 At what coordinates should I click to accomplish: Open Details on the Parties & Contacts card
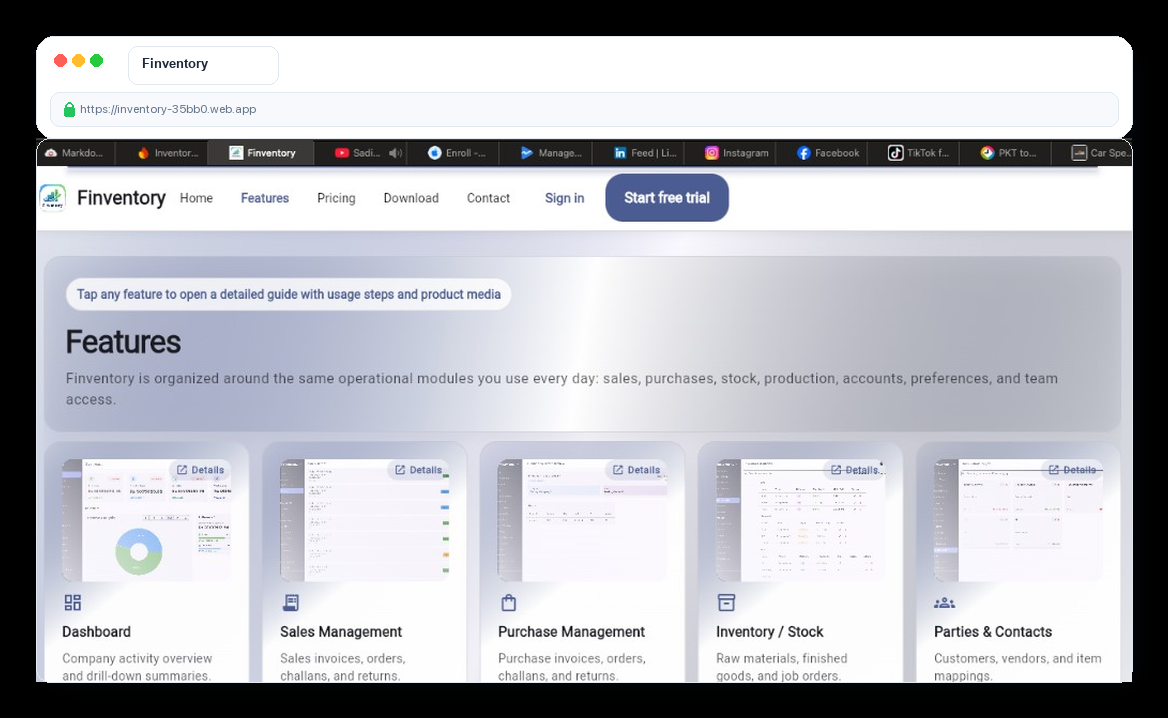click(x=1072, y=470)
